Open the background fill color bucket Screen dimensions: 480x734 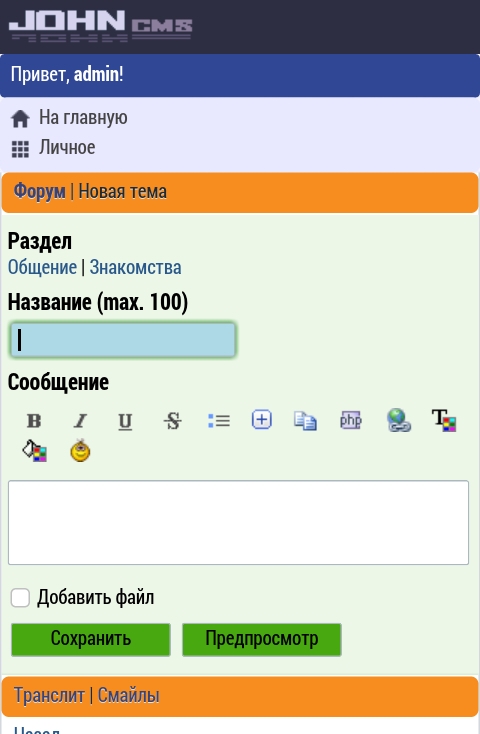pyautogui.click(x=34, y=451)
